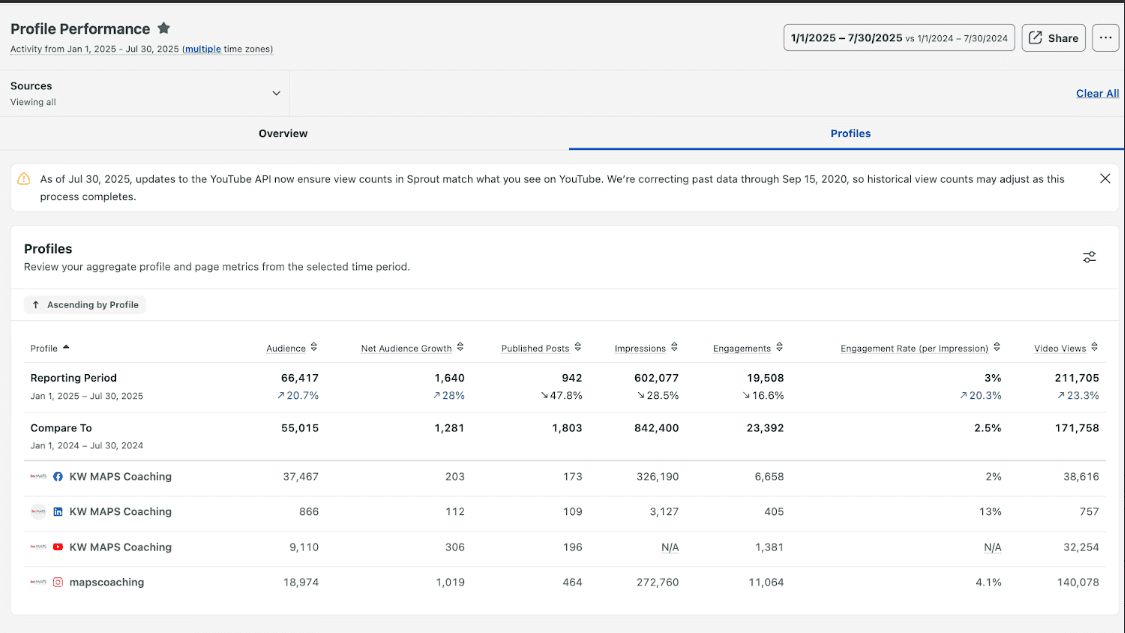Viewport: 1125px width, 633px height.
Task: Click the Ascending by Profile sort chip
Action: pyautogui.click(x=85, y=305)
